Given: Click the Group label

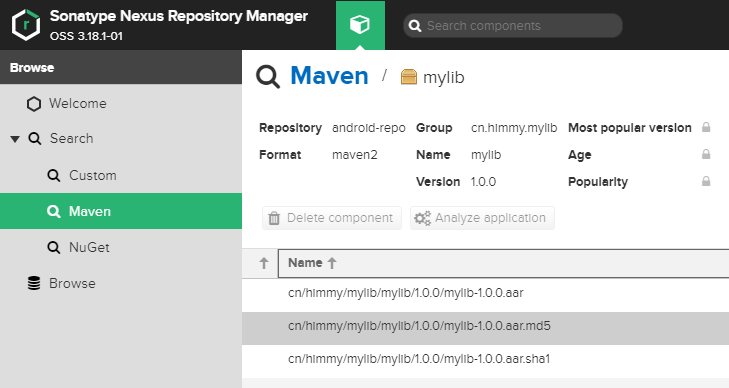Looking at the screenshot, I should (434, 128).
